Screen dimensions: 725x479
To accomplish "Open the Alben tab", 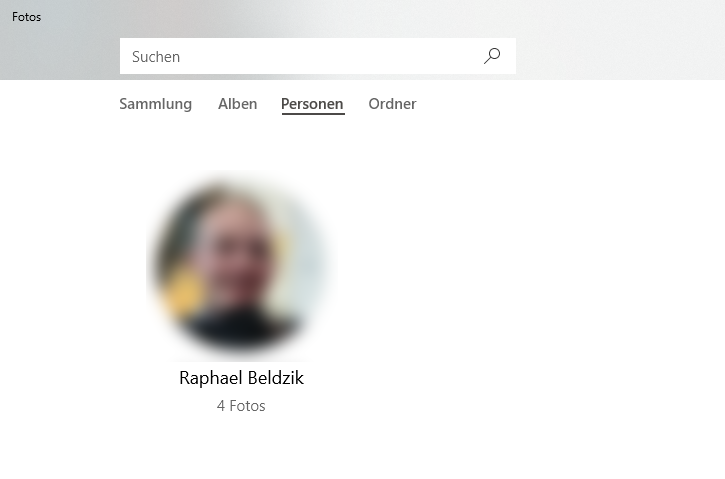I will (238, 104).
